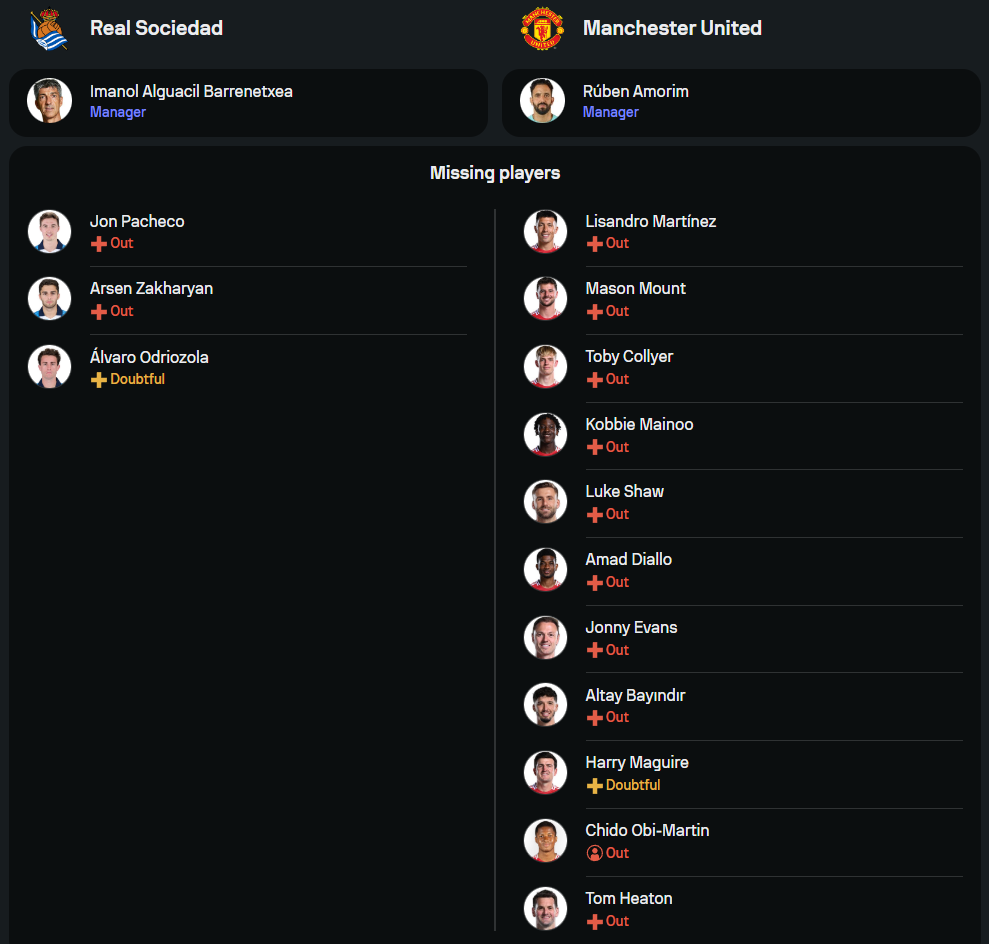The height and width of the screenshot is (944, 989).
Task: Click the yellow doubtful cross under Harry Maguire
Action: pos(594,786)
